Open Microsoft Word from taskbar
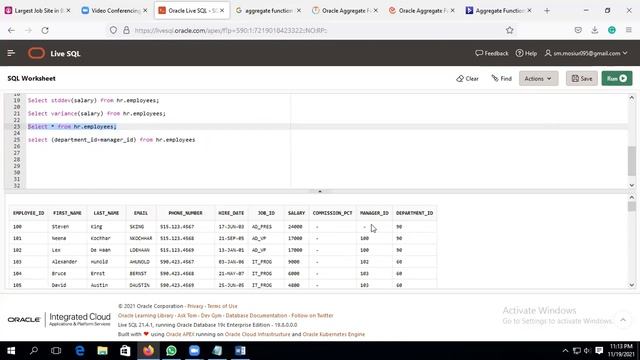The height and width of the screenshot is (360, 640). 240,351
